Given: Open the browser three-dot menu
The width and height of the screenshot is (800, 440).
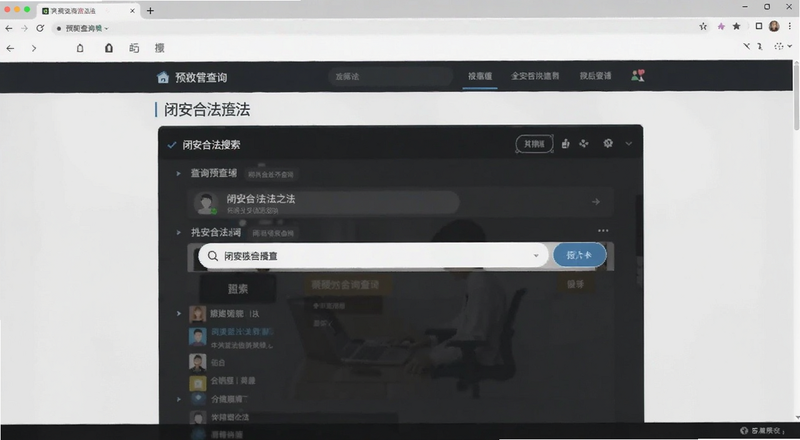Looking at the screenshot, I should pyautogui.click(x=790, y=27).
